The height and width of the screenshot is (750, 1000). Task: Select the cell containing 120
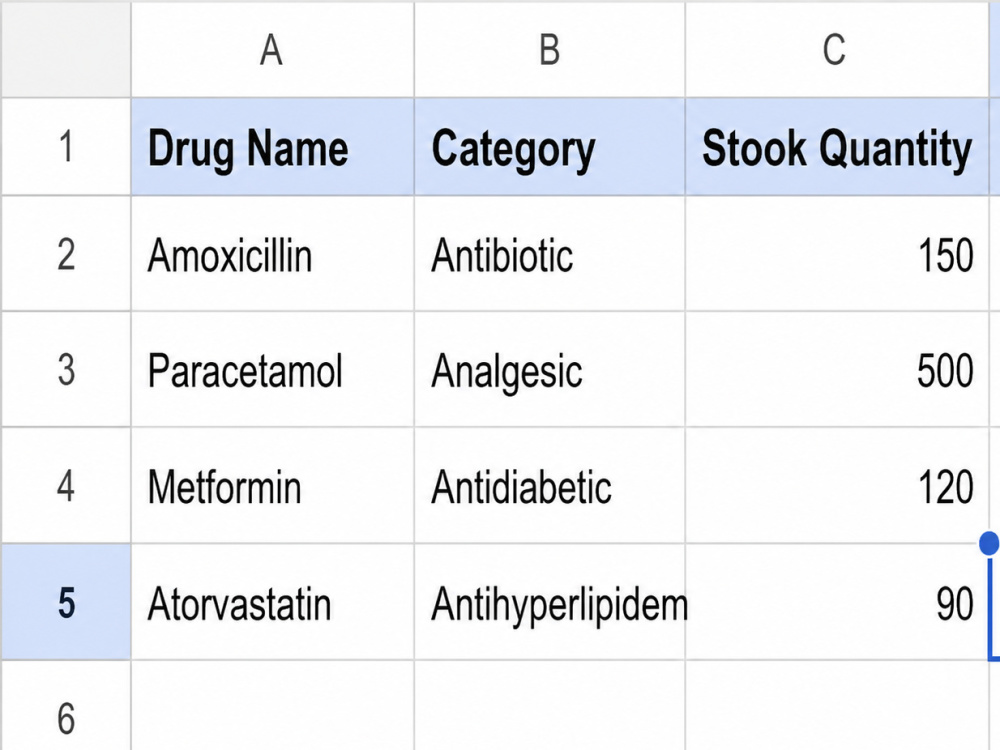click(837, 486)
